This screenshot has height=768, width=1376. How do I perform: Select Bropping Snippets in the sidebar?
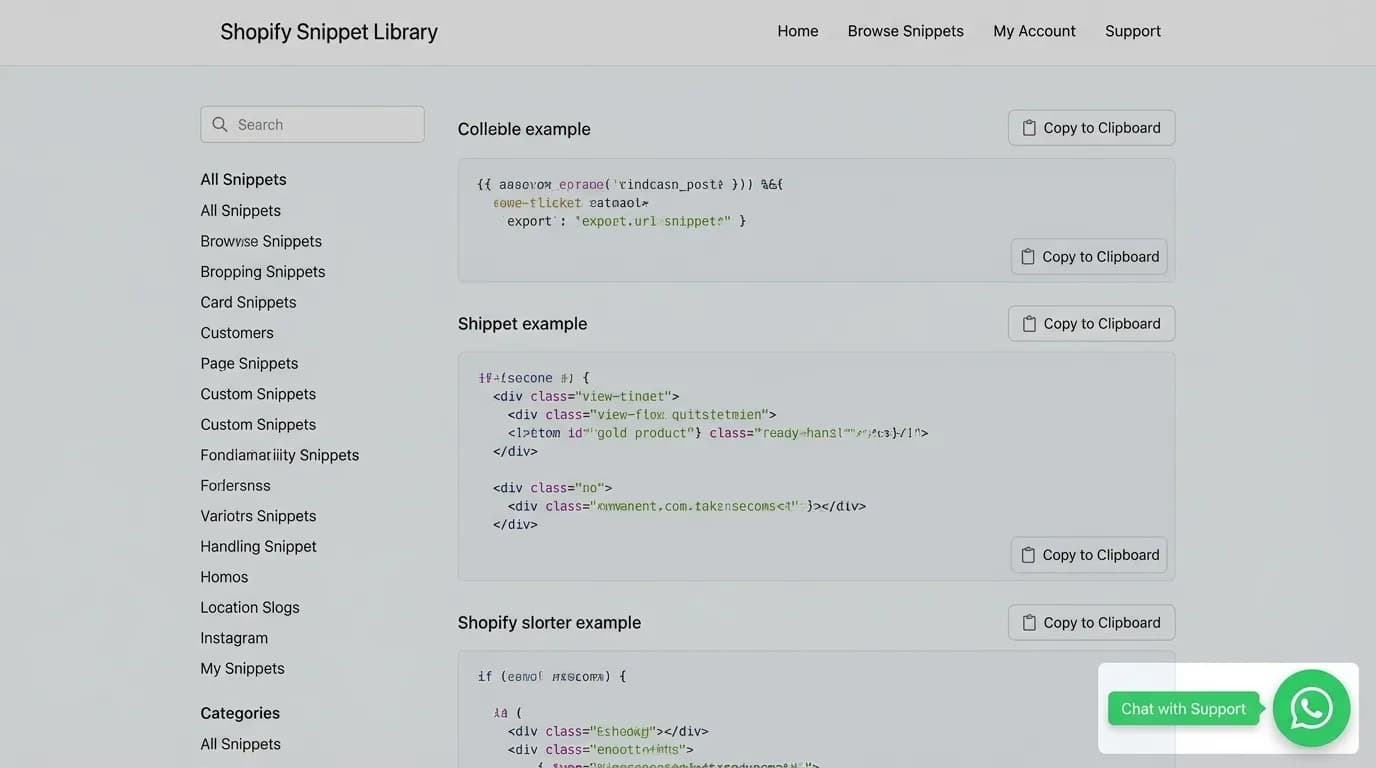pyautogui.click(x=263, y=272)
